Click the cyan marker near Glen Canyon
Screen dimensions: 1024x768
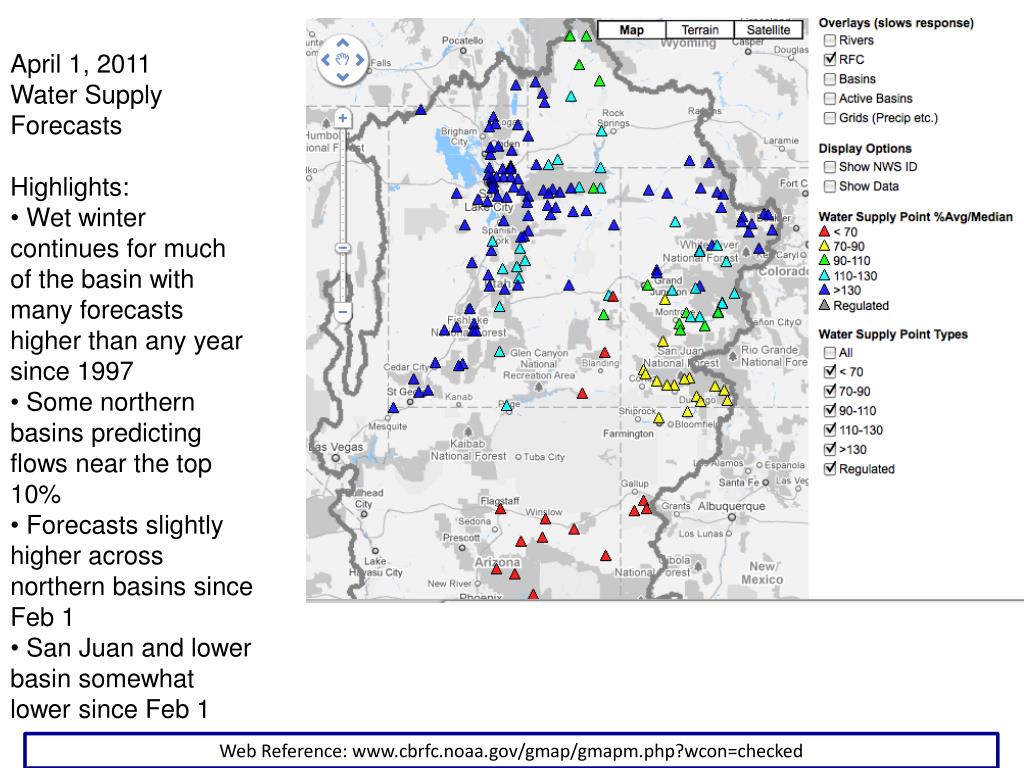pyautogui.click(x=500, y=352)
